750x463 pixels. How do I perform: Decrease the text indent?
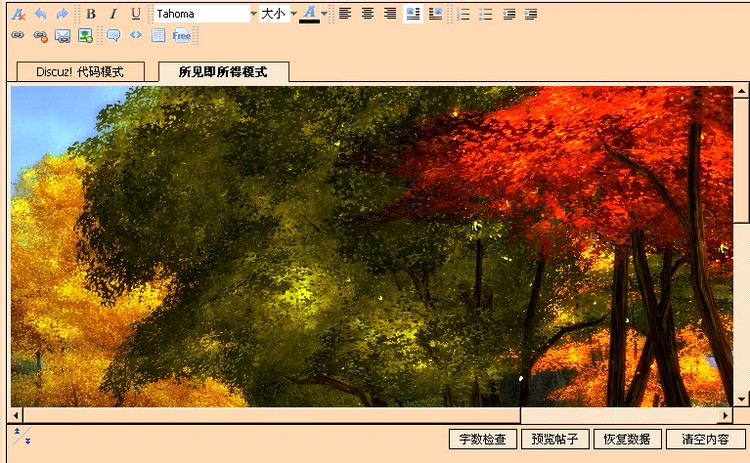tap(508, 14)
